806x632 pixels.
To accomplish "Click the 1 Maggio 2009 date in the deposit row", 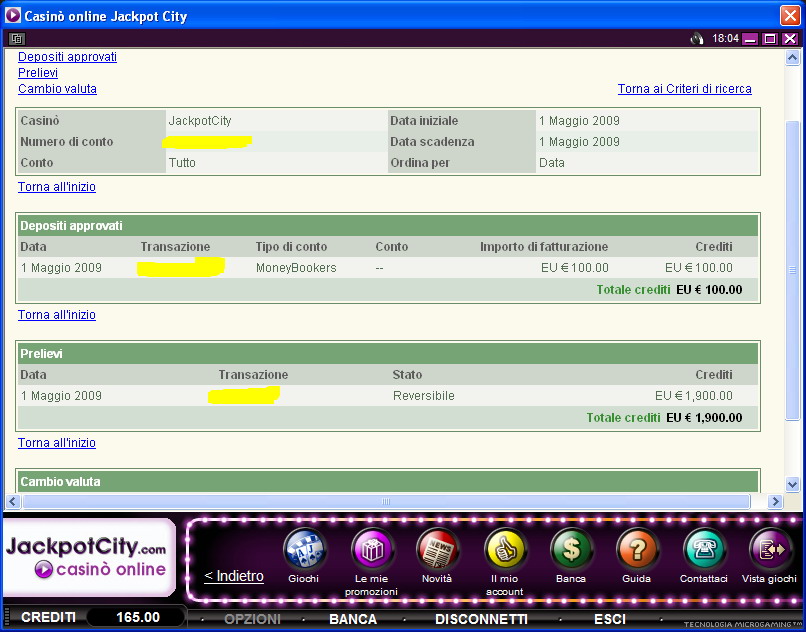I will [x=61, y=268].
